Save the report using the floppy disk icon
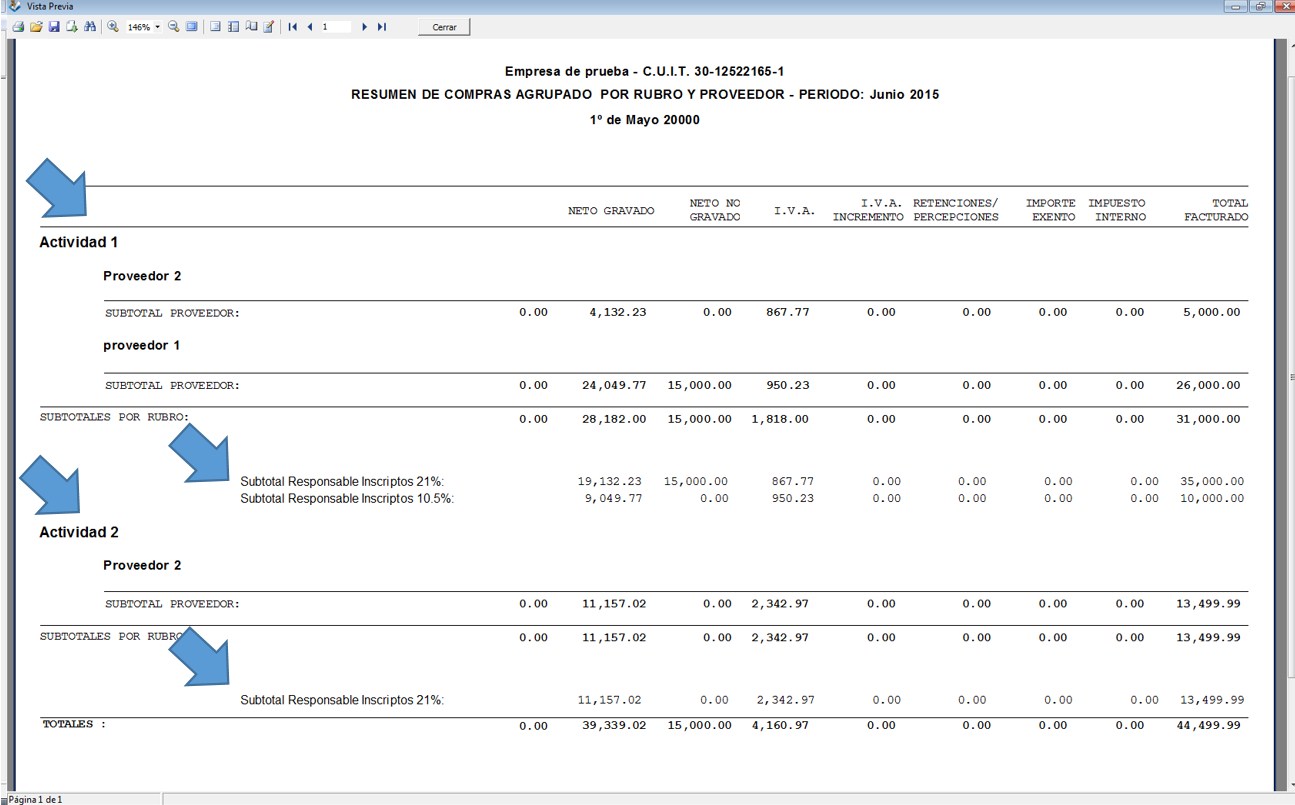Image resolution: width=1295 pixels, height=805 pixels. [54, 27]
